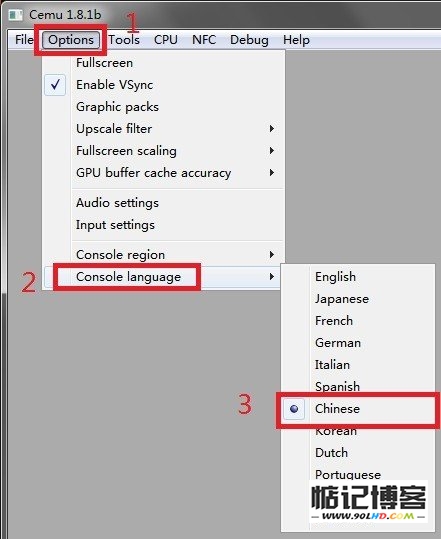Open the CPU menu
The image size is (441, 539).
click(166, 40)
